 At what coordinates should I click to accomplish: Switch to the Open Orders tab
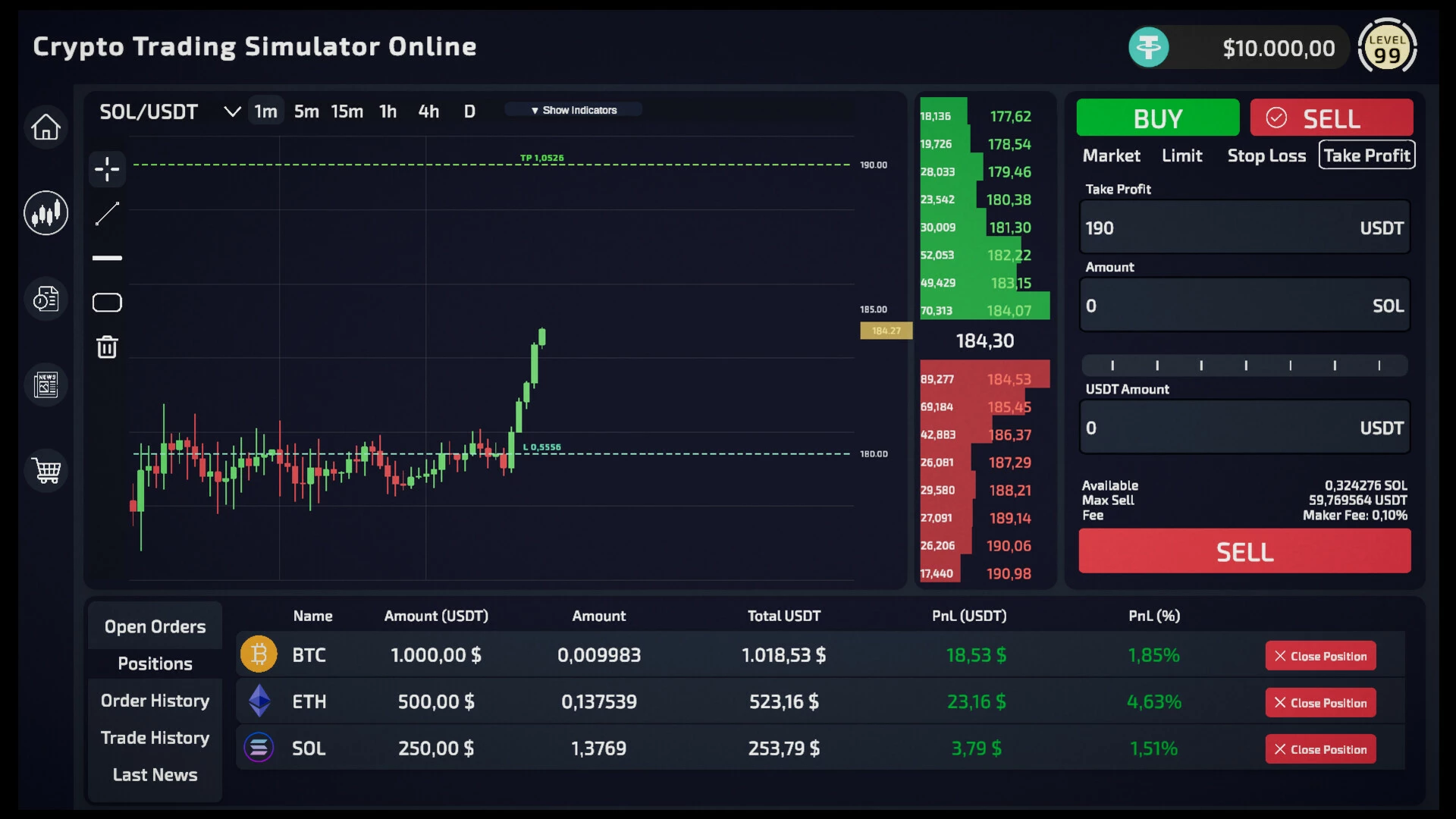tap(155, 626)
